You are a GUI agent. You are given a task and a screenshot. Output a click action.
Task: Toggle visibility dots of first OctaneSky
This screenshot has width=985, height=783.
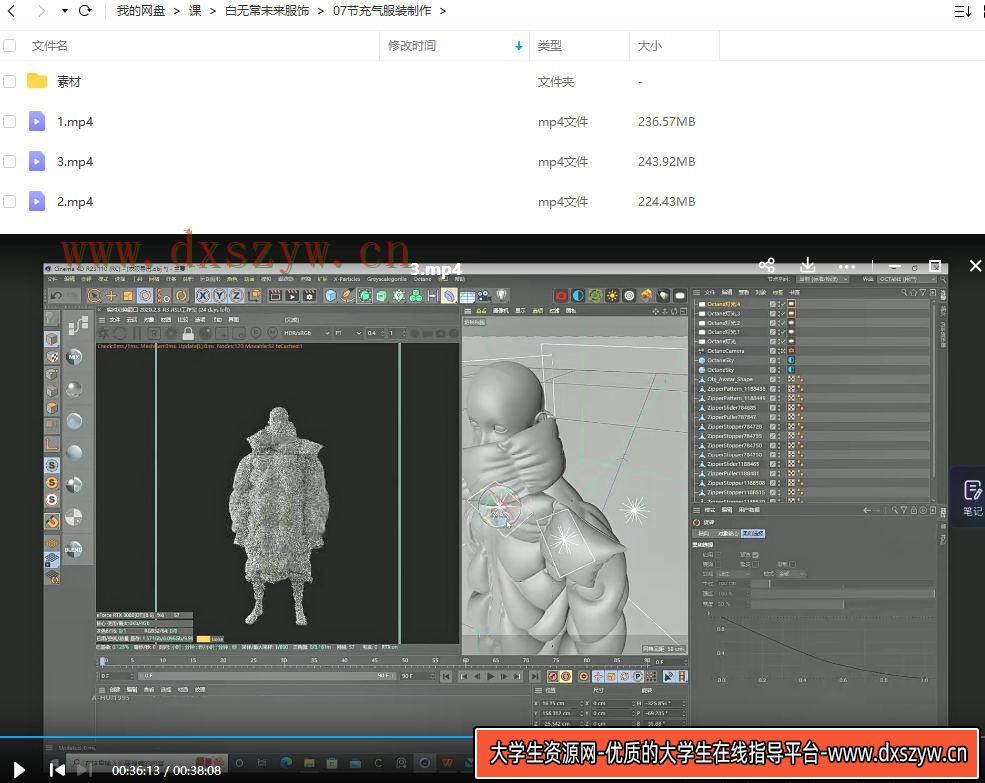coord(779,360)
